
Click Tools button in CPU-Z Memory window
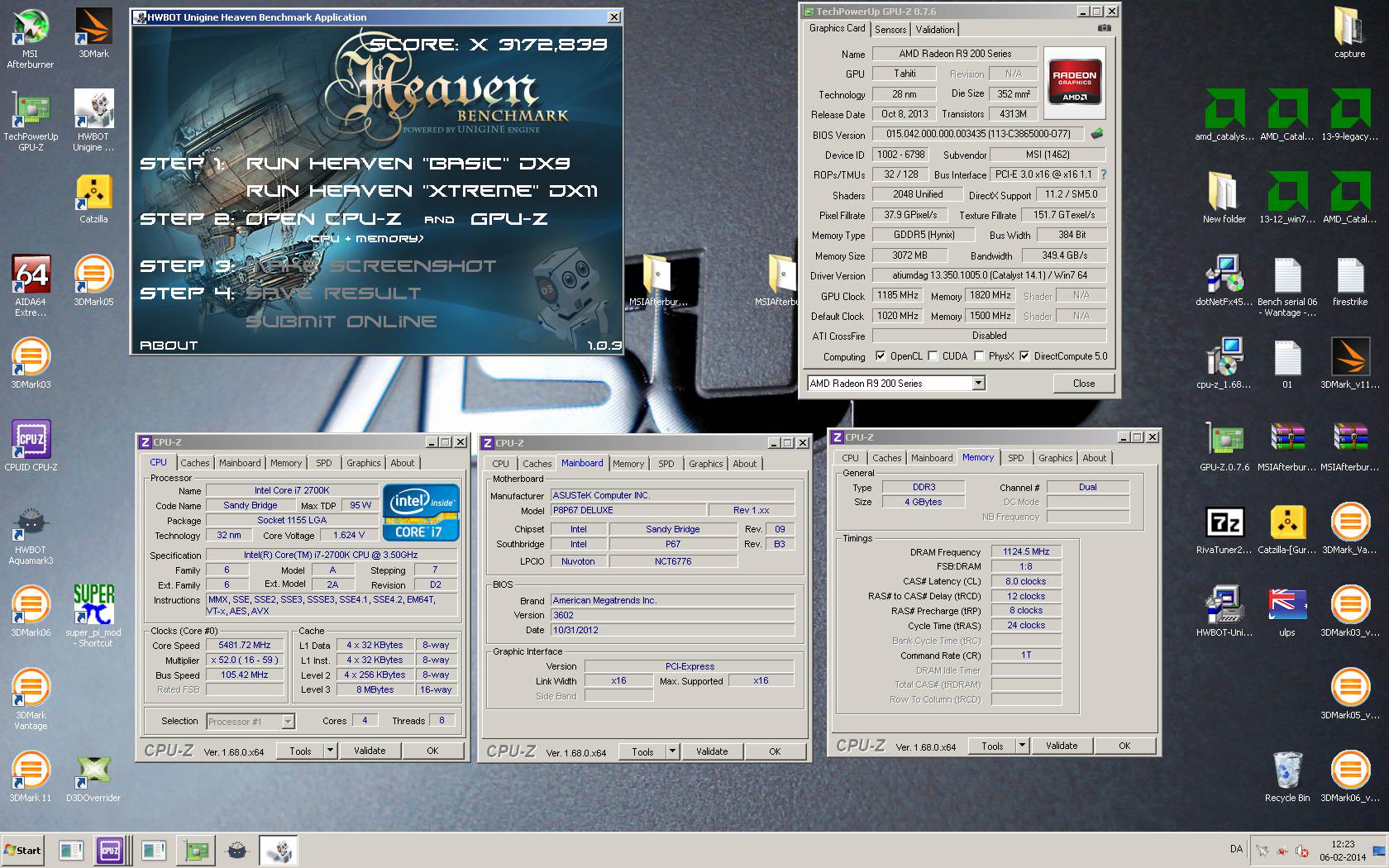click(992, 746)
